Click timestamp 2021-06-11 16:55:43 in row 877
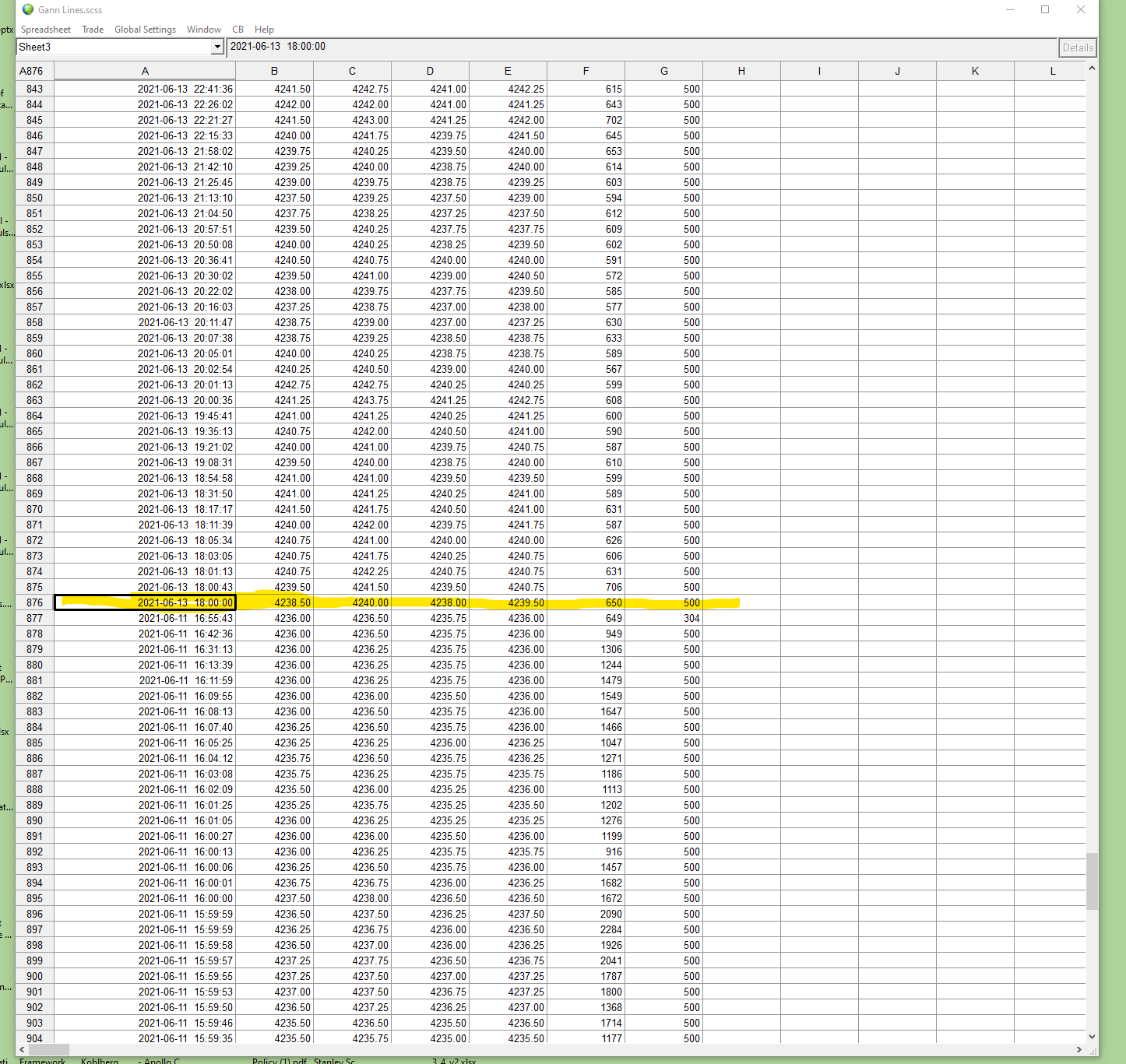 [x=145, y=618]
